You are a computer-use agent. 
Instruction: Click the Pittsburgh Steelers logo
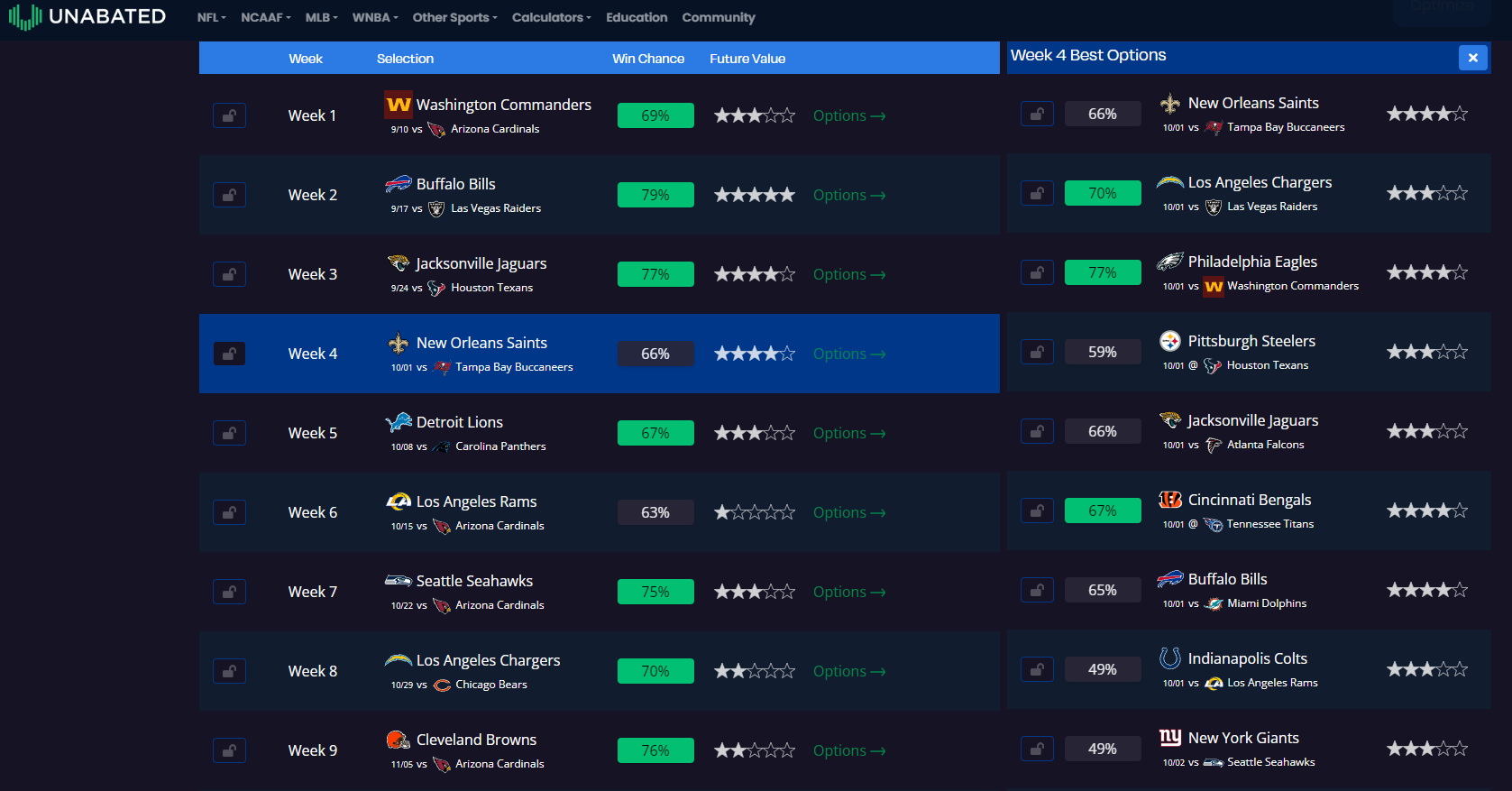(1170, 341)
